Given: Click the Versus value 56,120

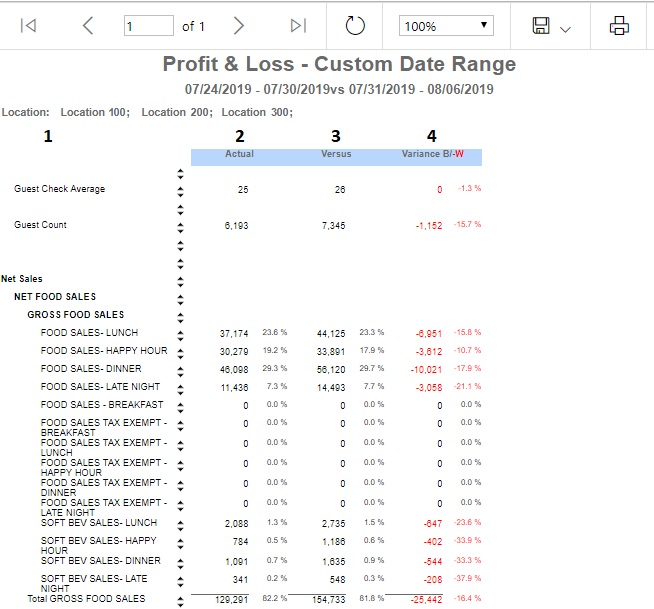Looking at the screenshot, I should [x=331, y=370].
